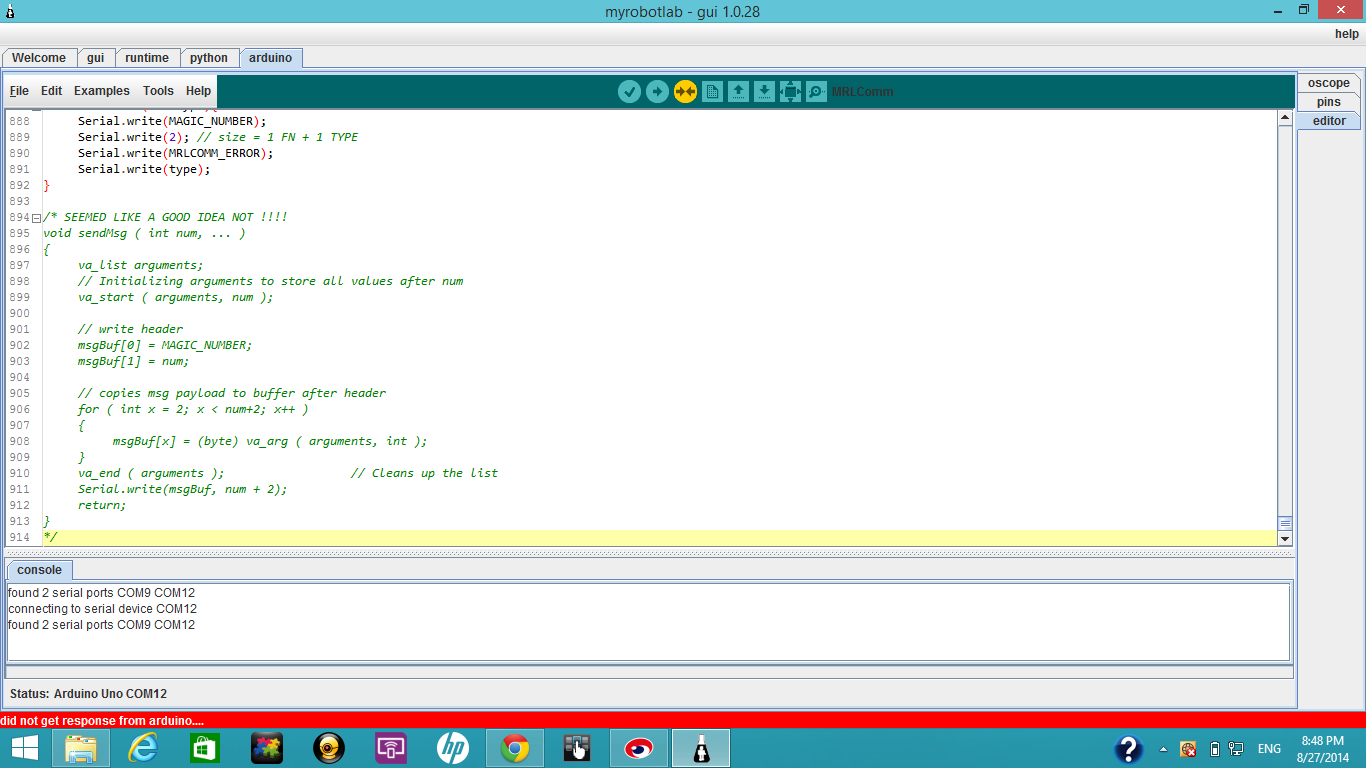
Task: Click line 'void sendMsg ( int num, ... )'
Action: pyautogui.click(x=144, y=233)
